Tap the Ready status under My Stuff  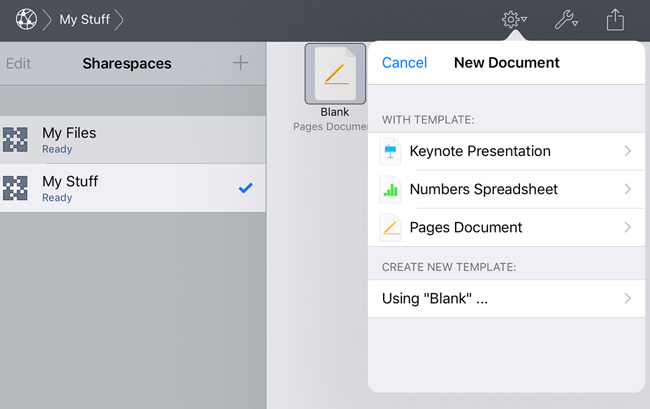pos(57,198)
